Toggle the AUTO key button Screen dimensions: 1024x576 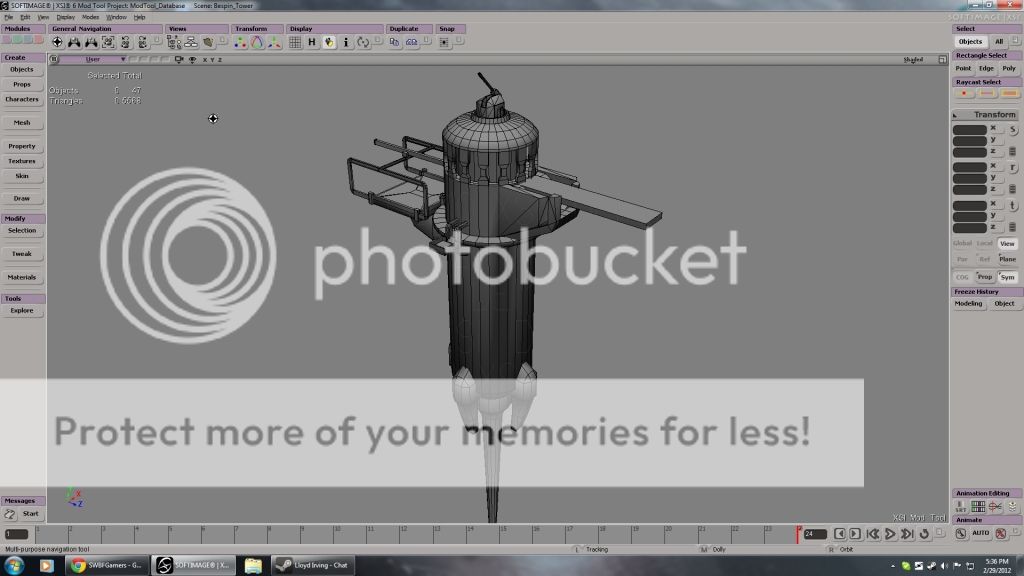(x=981, y=533)
